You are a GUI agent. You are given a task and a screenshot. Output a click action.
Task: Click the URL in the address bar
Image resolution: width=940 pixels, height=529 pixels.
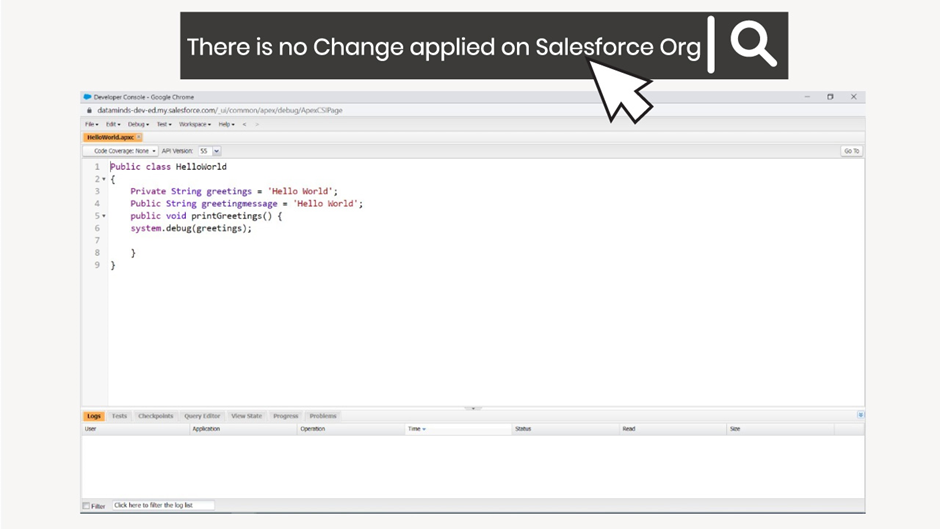(x=220, y=110)
